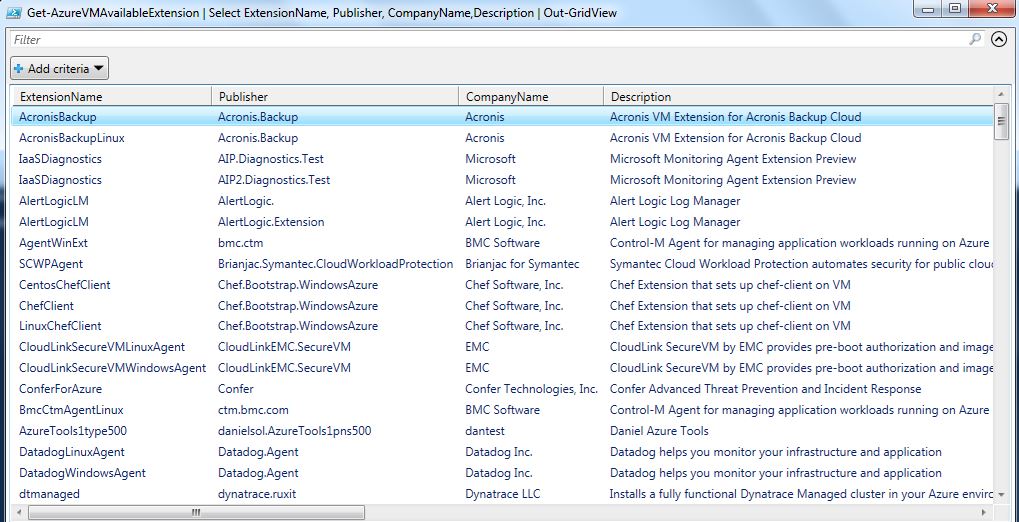This screenshot has height=522, width=1019.
Task: Select the BmcCtmAgentLinux row
Action: pyautogui.click(x=503, y=410)
